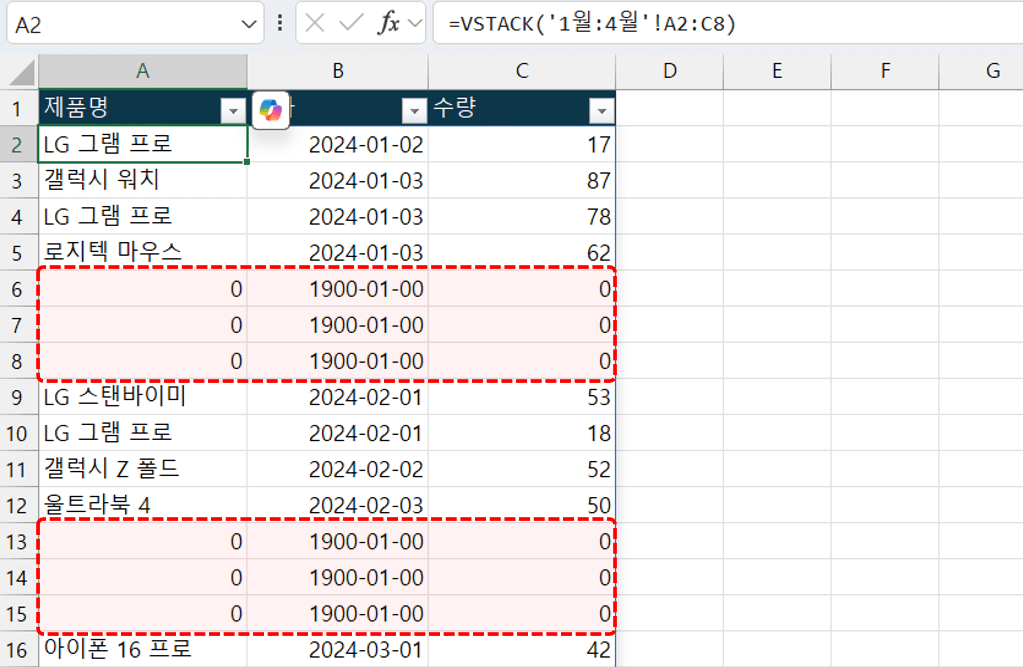Select row 1 header
The image size is (1023, 667).
point(17,108)
